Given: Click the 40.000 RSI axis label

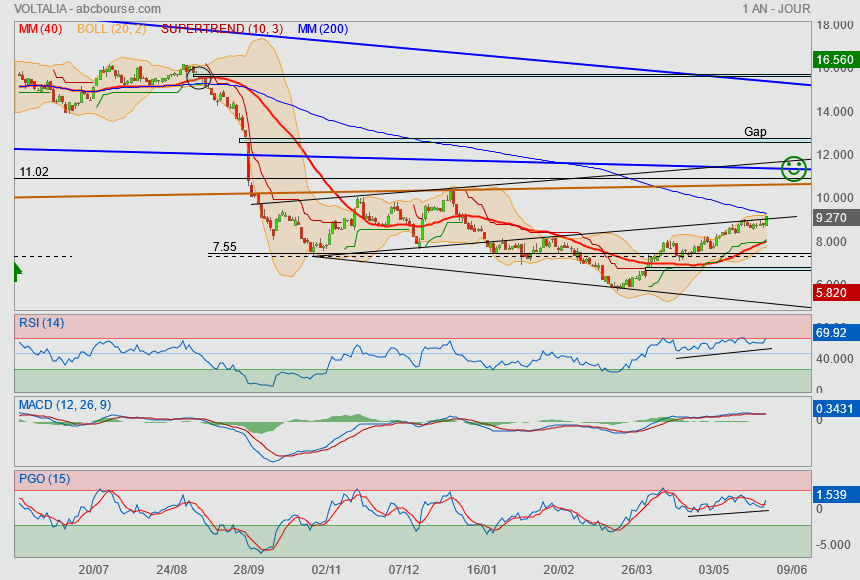Looking at the screenshot, I should coord(835,359).
